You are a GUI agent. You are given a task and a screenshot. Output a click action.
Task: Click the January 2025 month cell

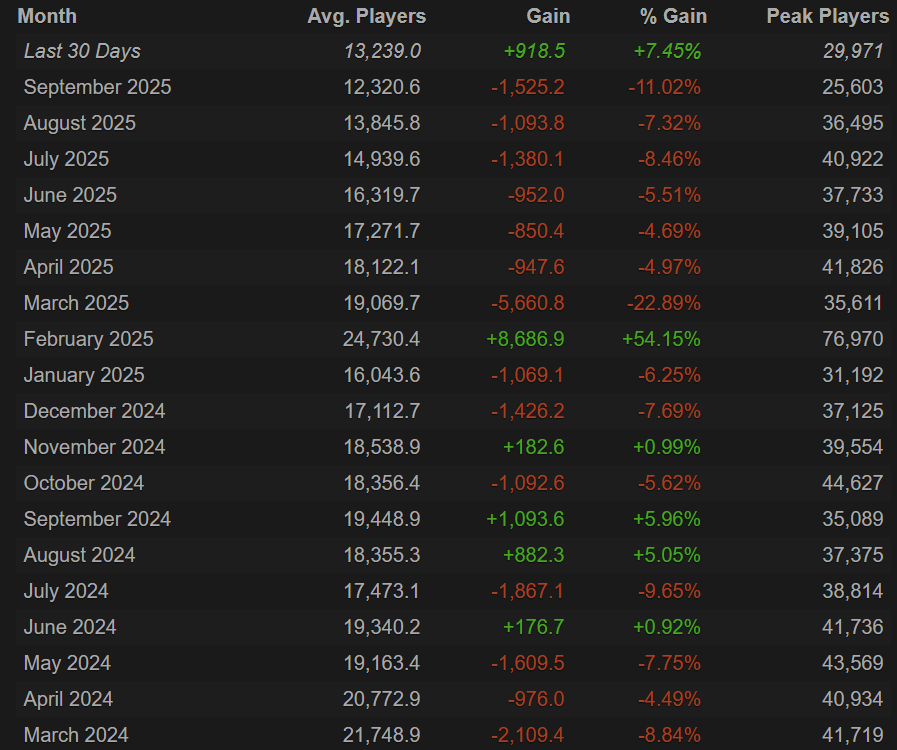point(84,375)
